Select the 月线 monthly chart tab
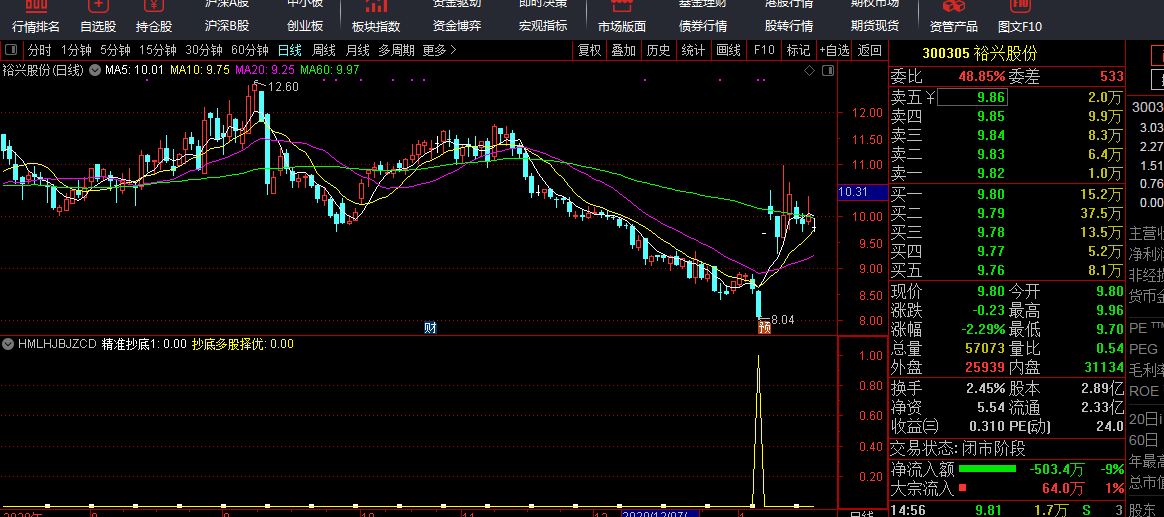Screen dimensions: 1164x517 [358, 51]
